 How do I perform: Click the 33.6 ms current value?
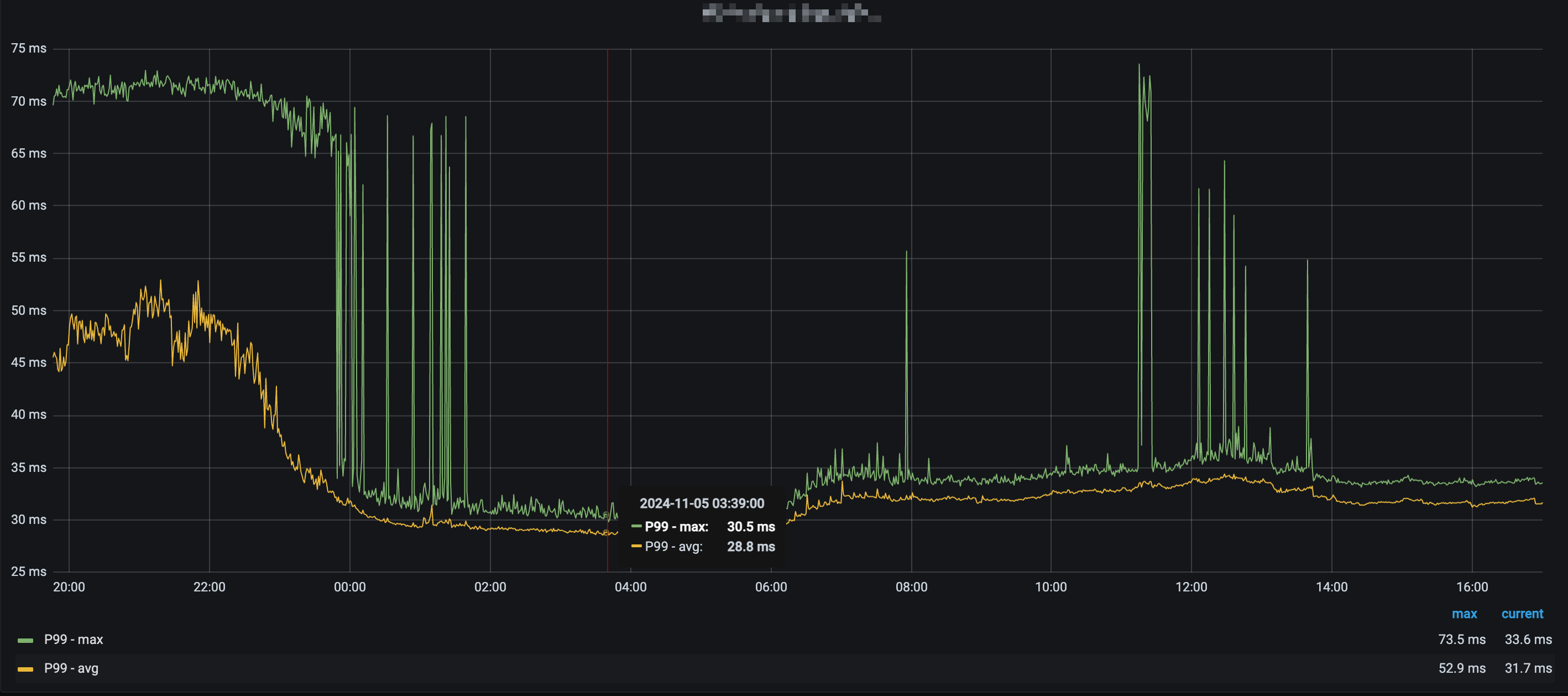tap(1528, 640)
